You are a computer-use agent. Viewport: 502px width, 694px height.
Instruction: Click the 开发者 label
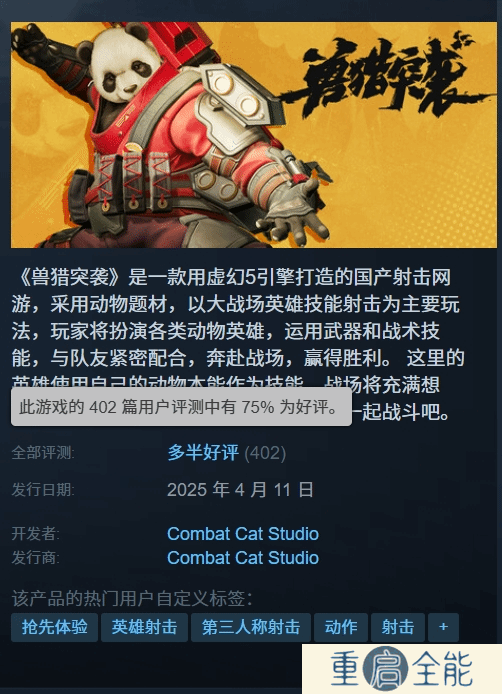pyautogui.click(x=35, y=534)
